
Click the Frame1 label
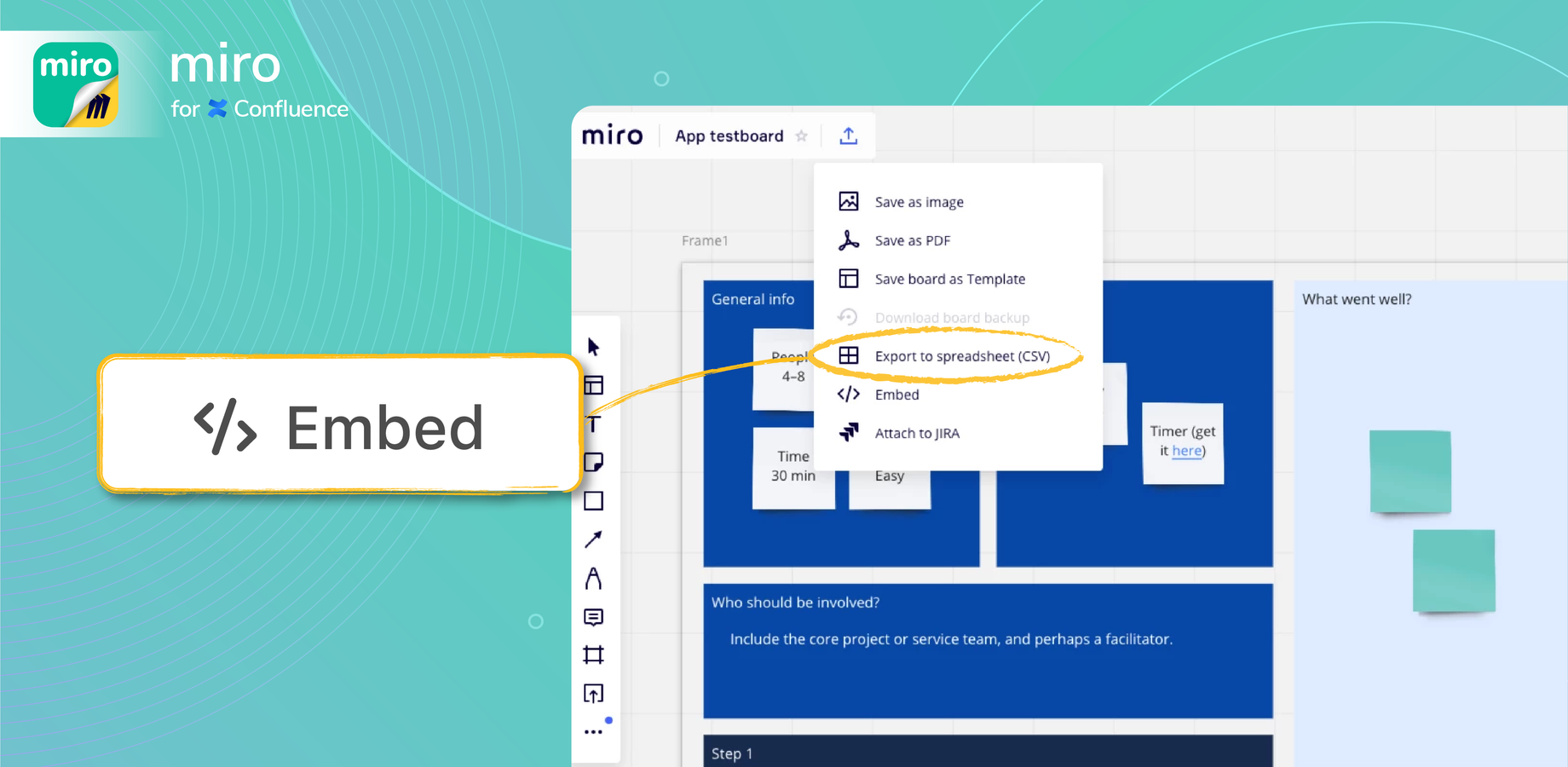click(705, 241)
